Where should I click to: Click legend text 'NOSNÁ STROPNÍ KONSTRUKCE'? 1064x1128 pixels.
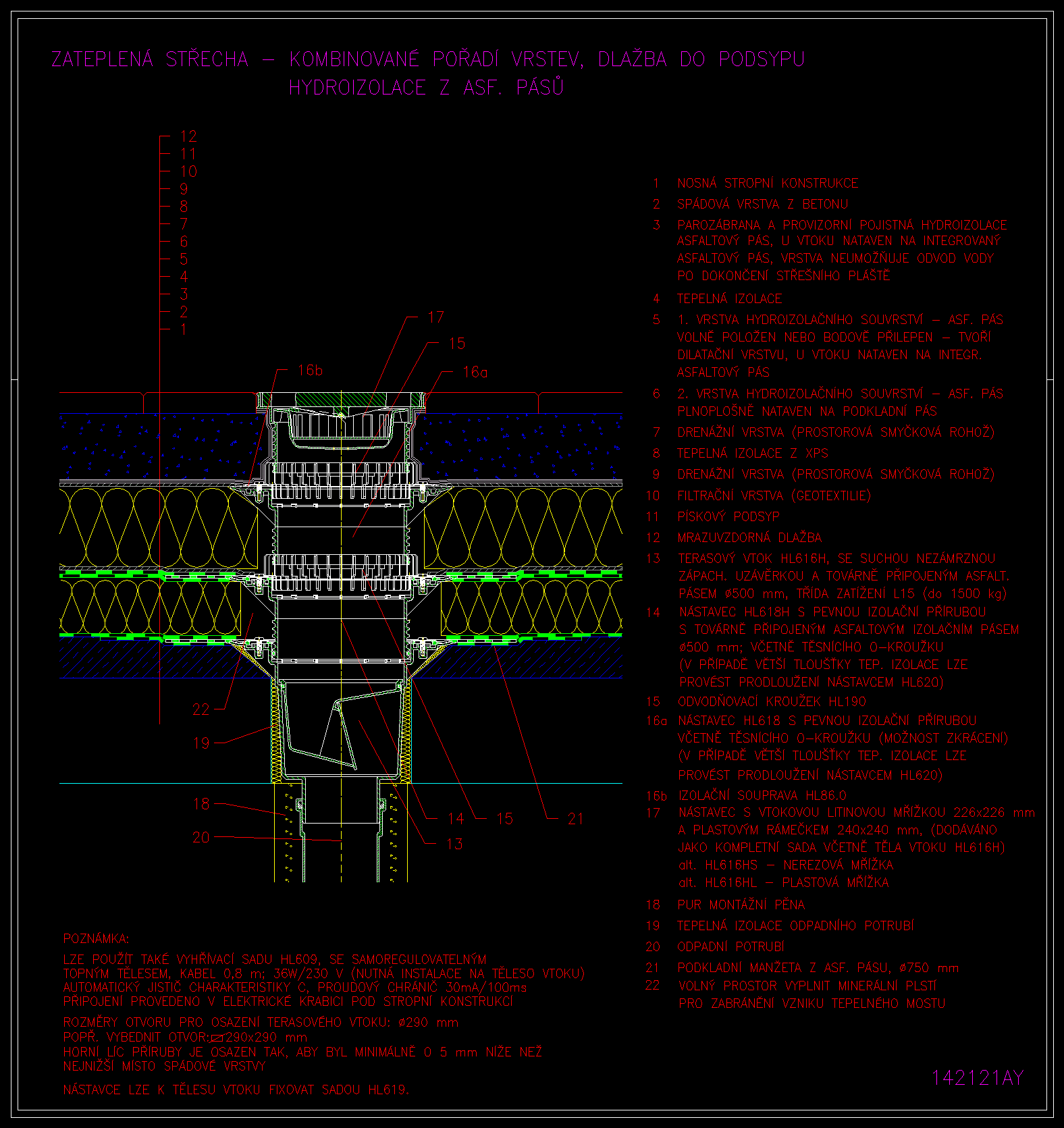(768, 183)
